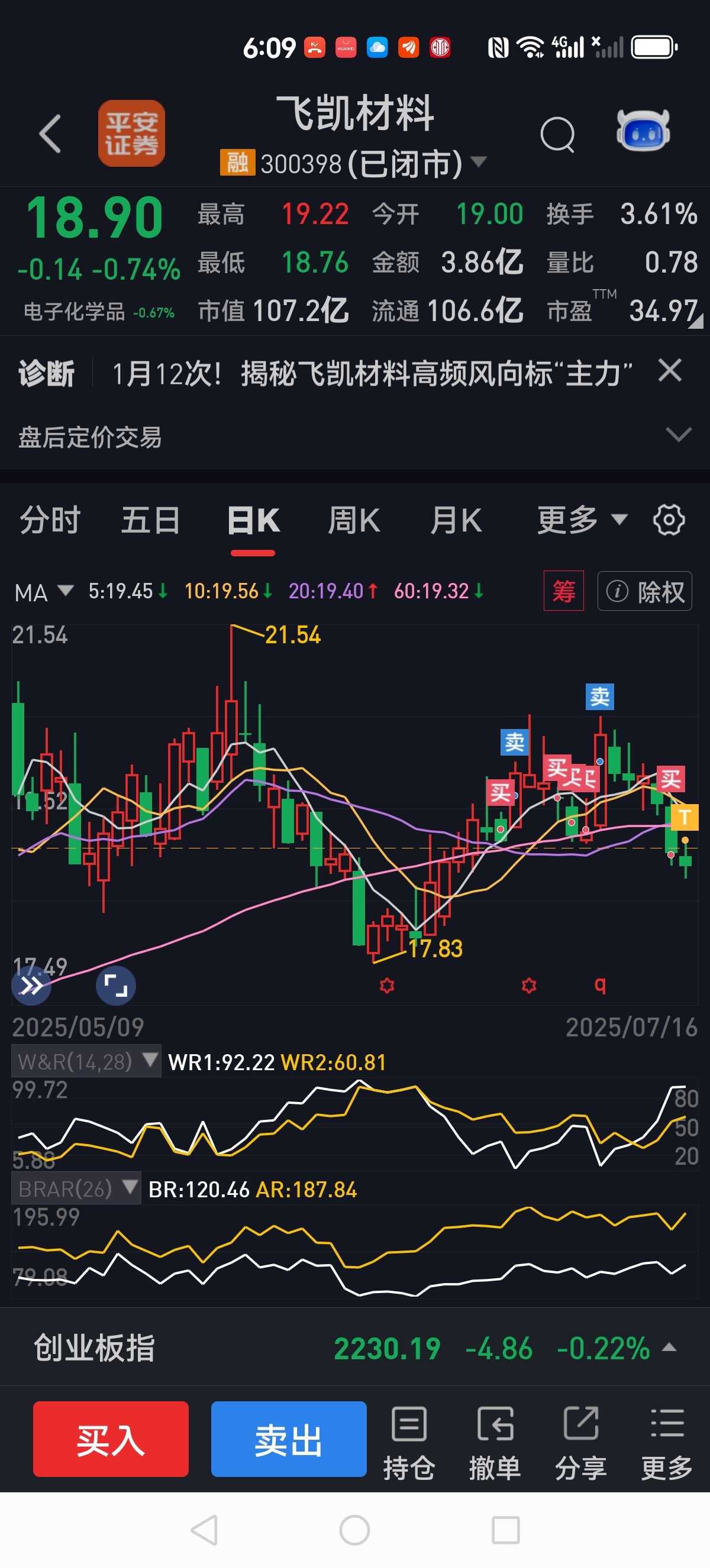Open the MA indicator dropdown

point(44,592)
